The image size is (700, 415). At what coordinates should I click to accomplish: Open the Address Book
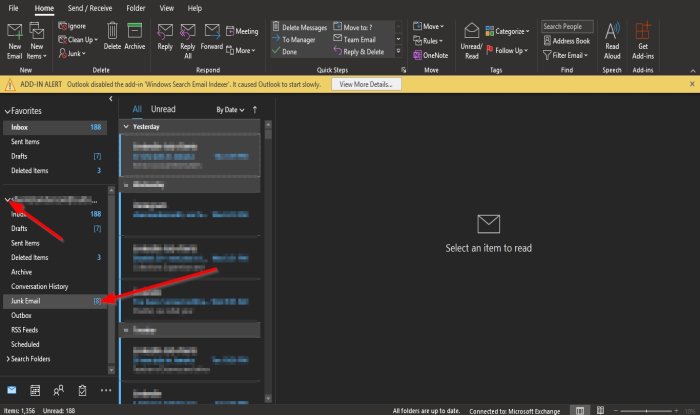pos(567,41)
